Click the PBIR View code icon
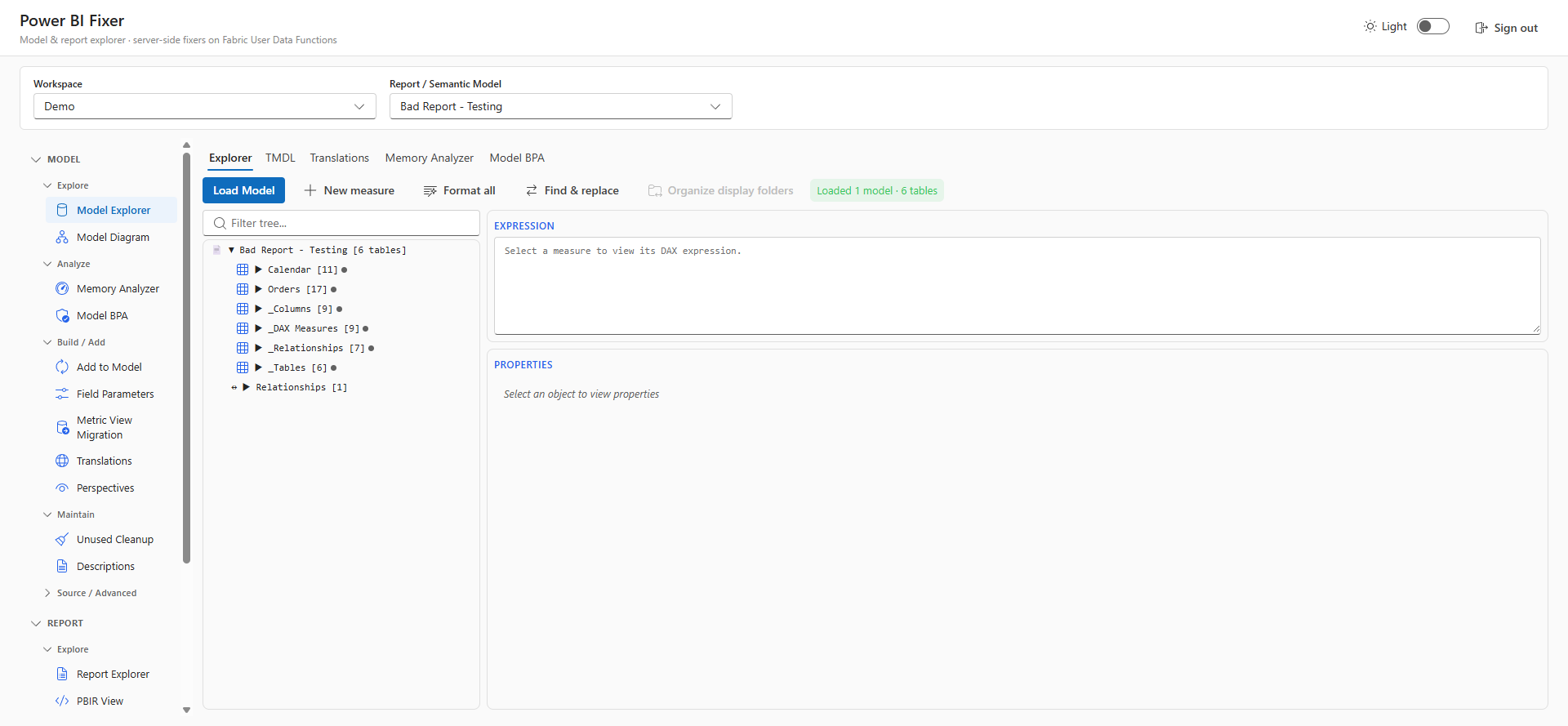This screenshot has height=726, width=1568. [x=62, y=701]
